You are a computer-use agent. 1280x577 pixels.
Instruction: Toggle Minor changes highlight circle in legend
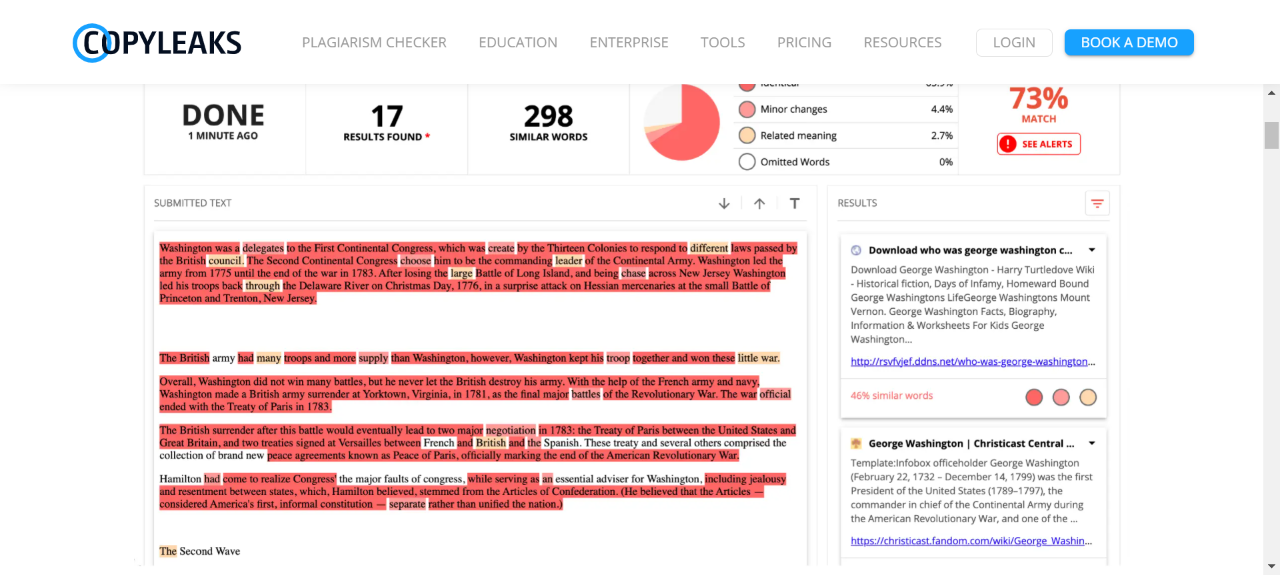click(747, 109)
